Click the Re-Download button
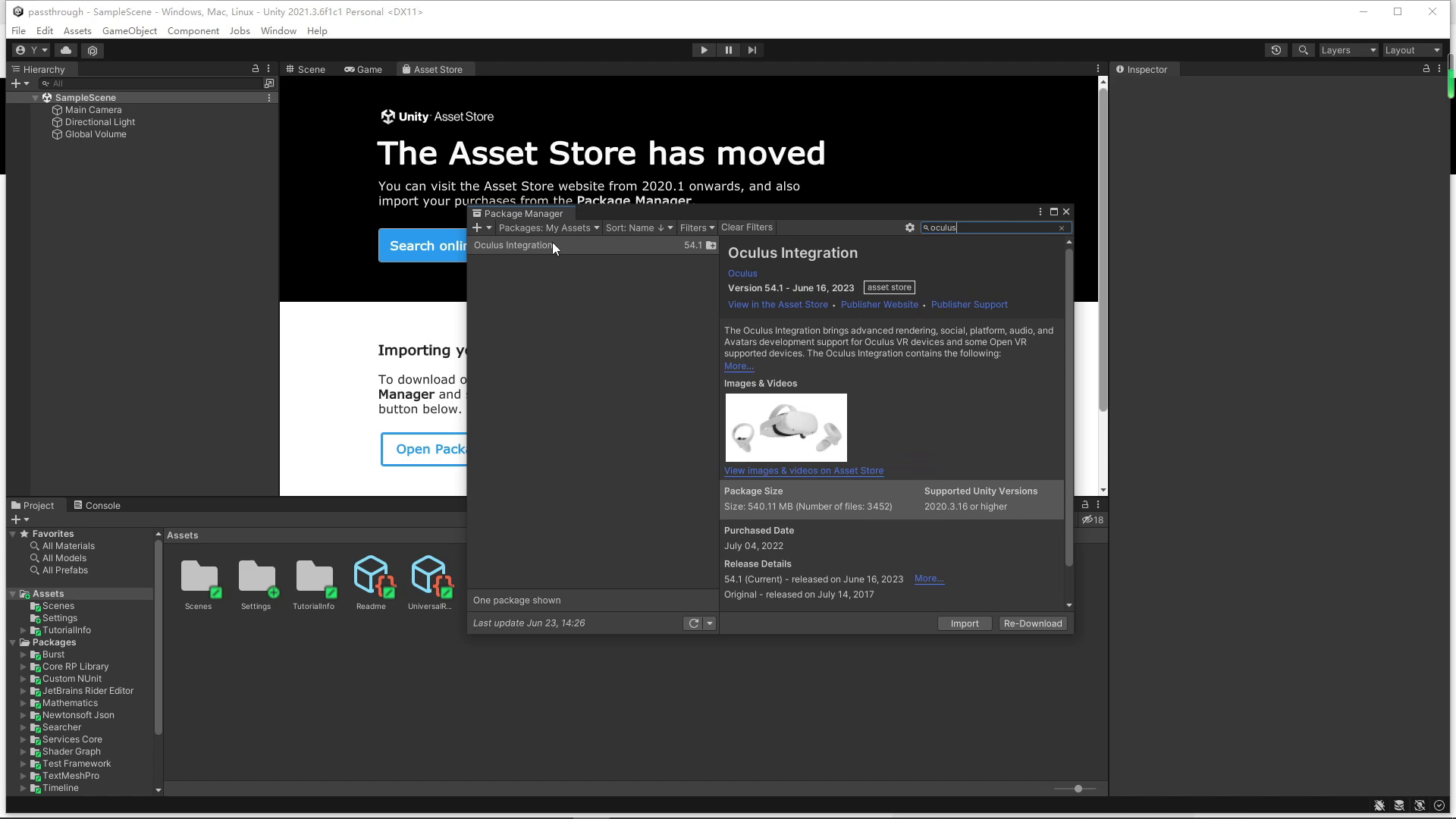The image size is (1456, 819). [x=1033, y=623]
